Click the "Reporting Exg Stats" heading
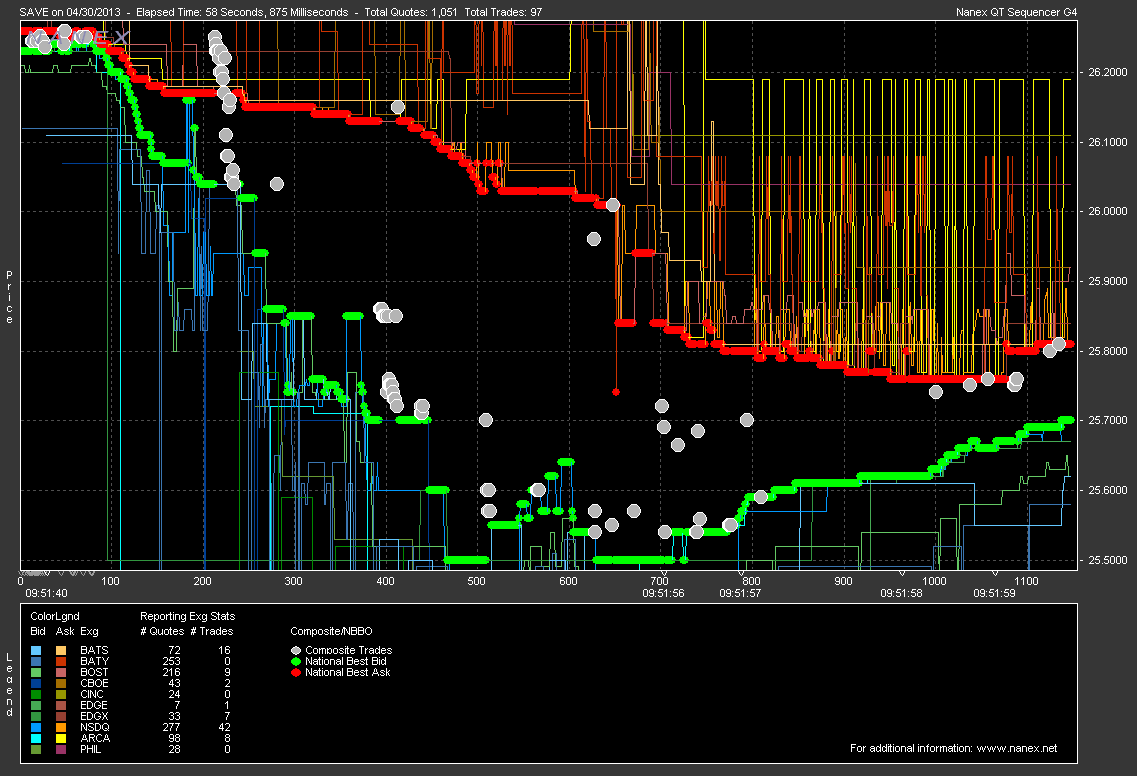1137x776 pixels. coord(188,616)
